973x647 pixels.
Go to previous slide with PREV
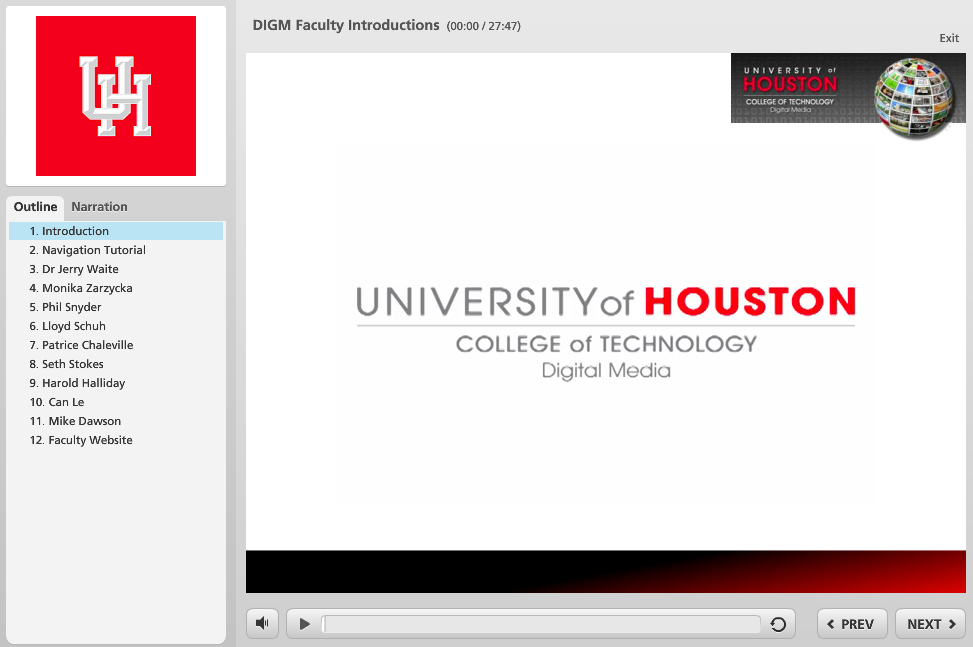pos(852,624)
